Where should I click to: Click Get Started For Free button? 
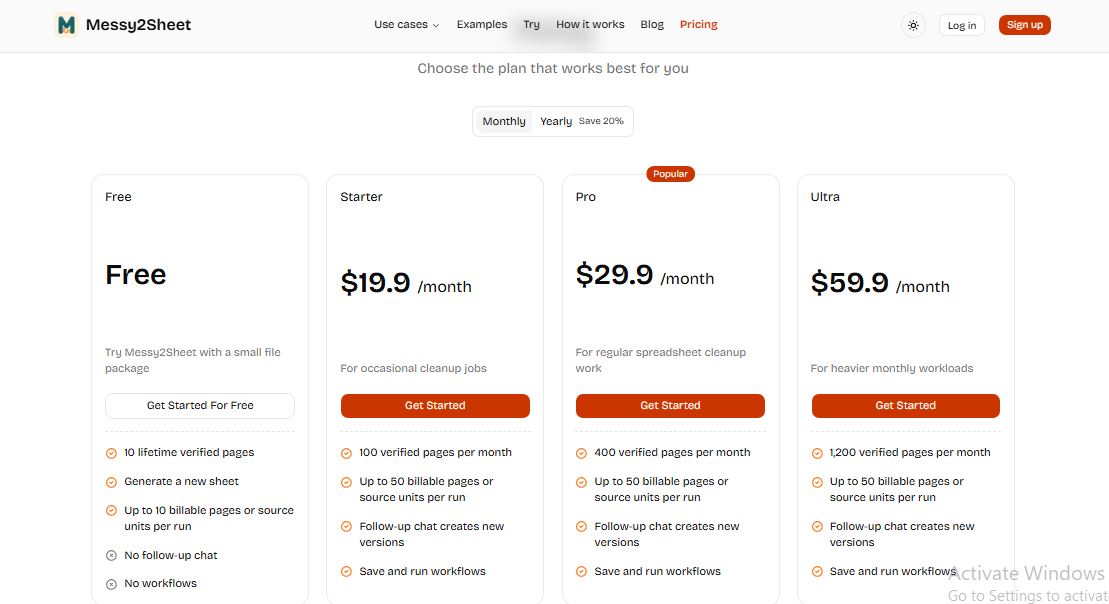click(x=200, y=406)
